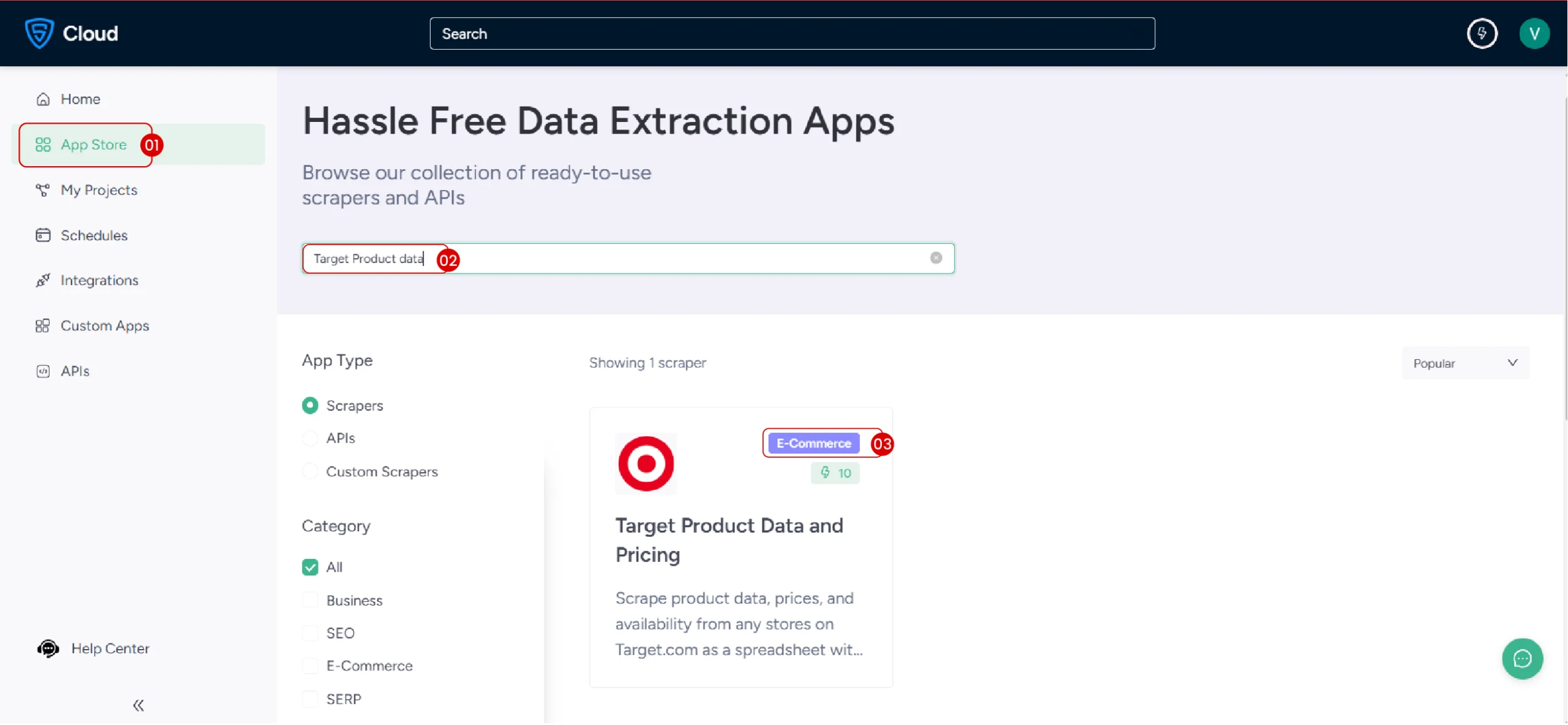
Task: Open the Popular sort dropdown
Action: (1464, 363)
